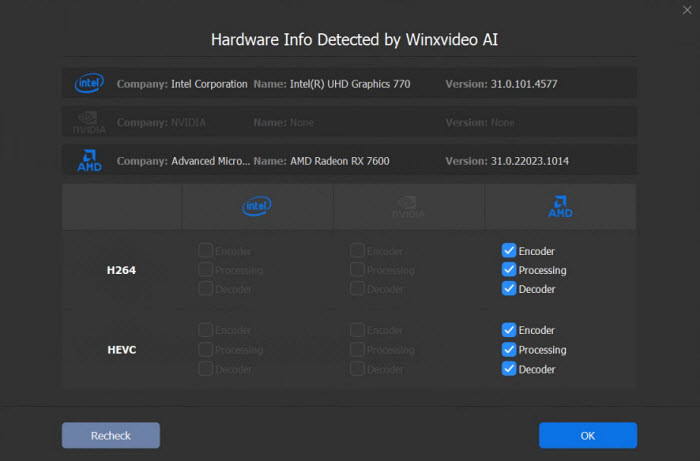
Task: Uncheck AMD HEVC Encoder checkbox
Action: click(509, 330)
